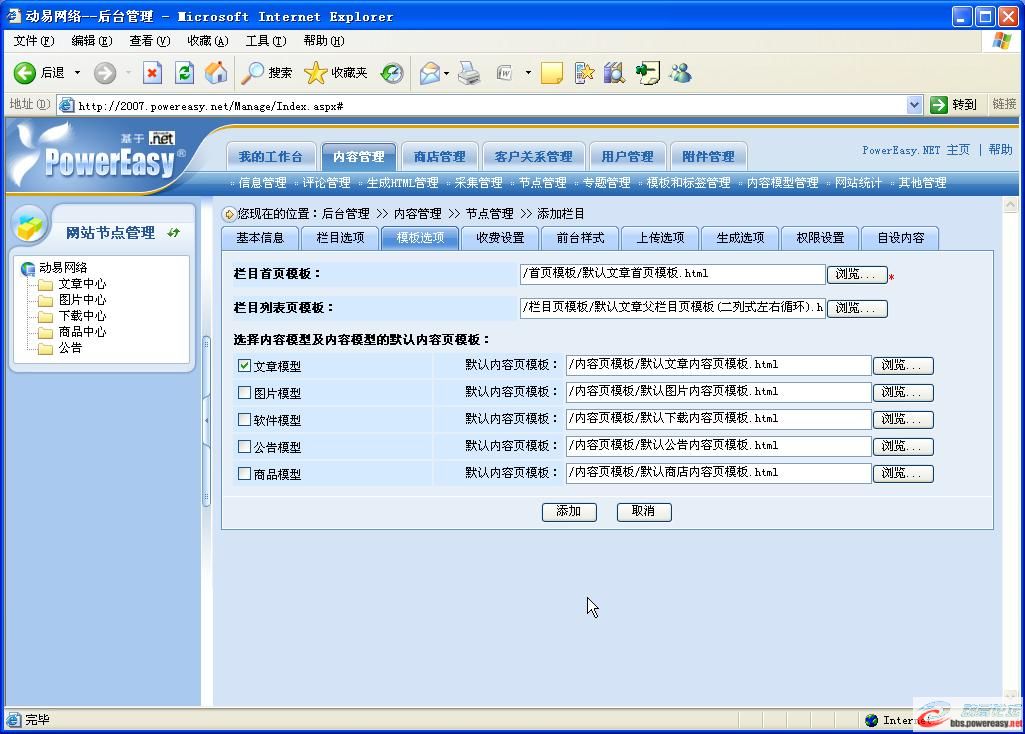
Task: Click the search (搜索) icon in the IE toolbar
Action: pyautogui.click(x=252, y=72)
